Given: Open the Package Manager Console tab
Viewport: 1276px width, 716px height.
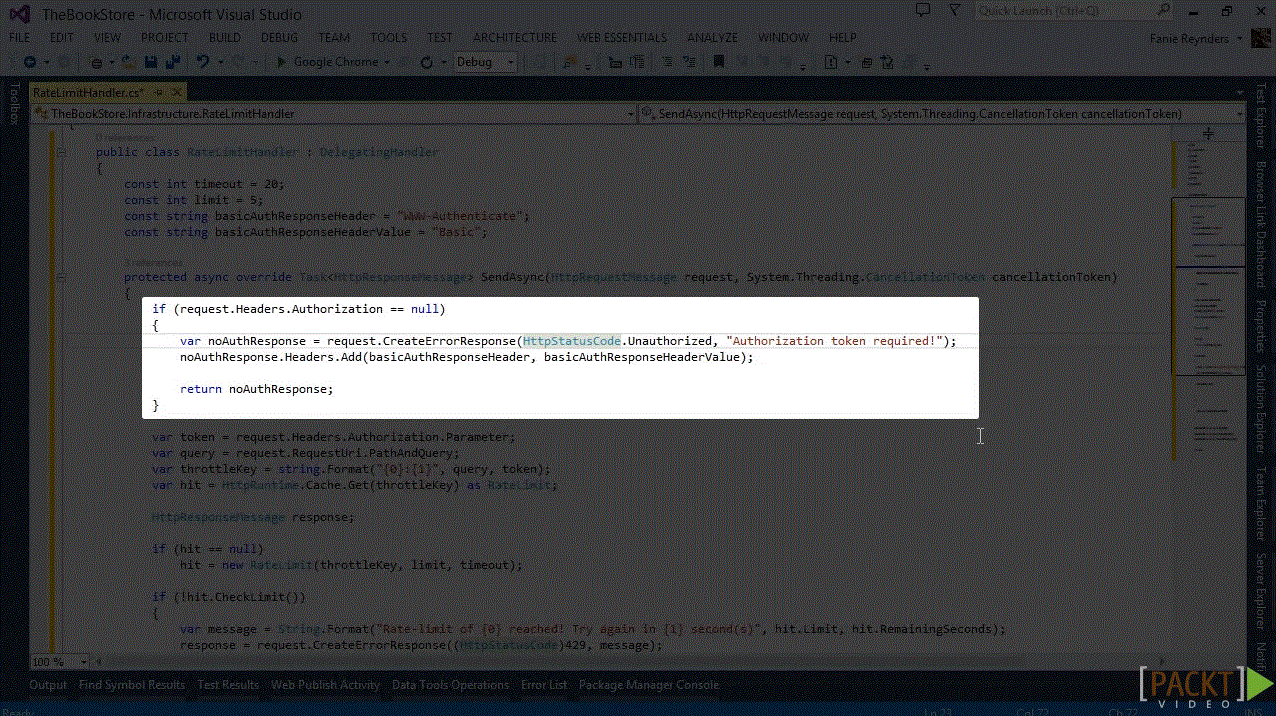Looking at the screenshot, I should [x=649, y=685].
